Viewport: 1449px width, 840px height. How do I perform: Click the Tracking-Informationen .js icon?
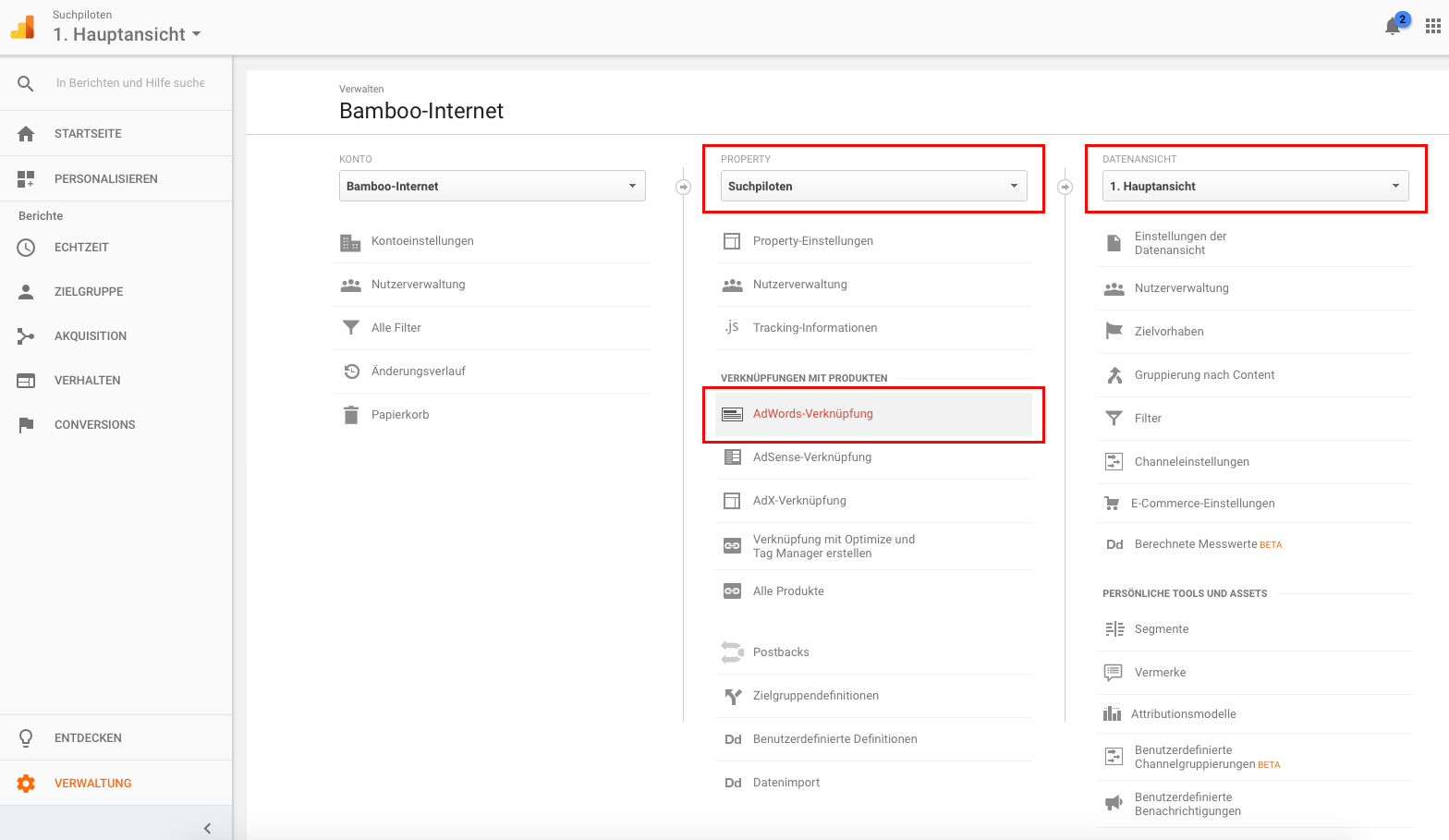(x=732, y=327)
